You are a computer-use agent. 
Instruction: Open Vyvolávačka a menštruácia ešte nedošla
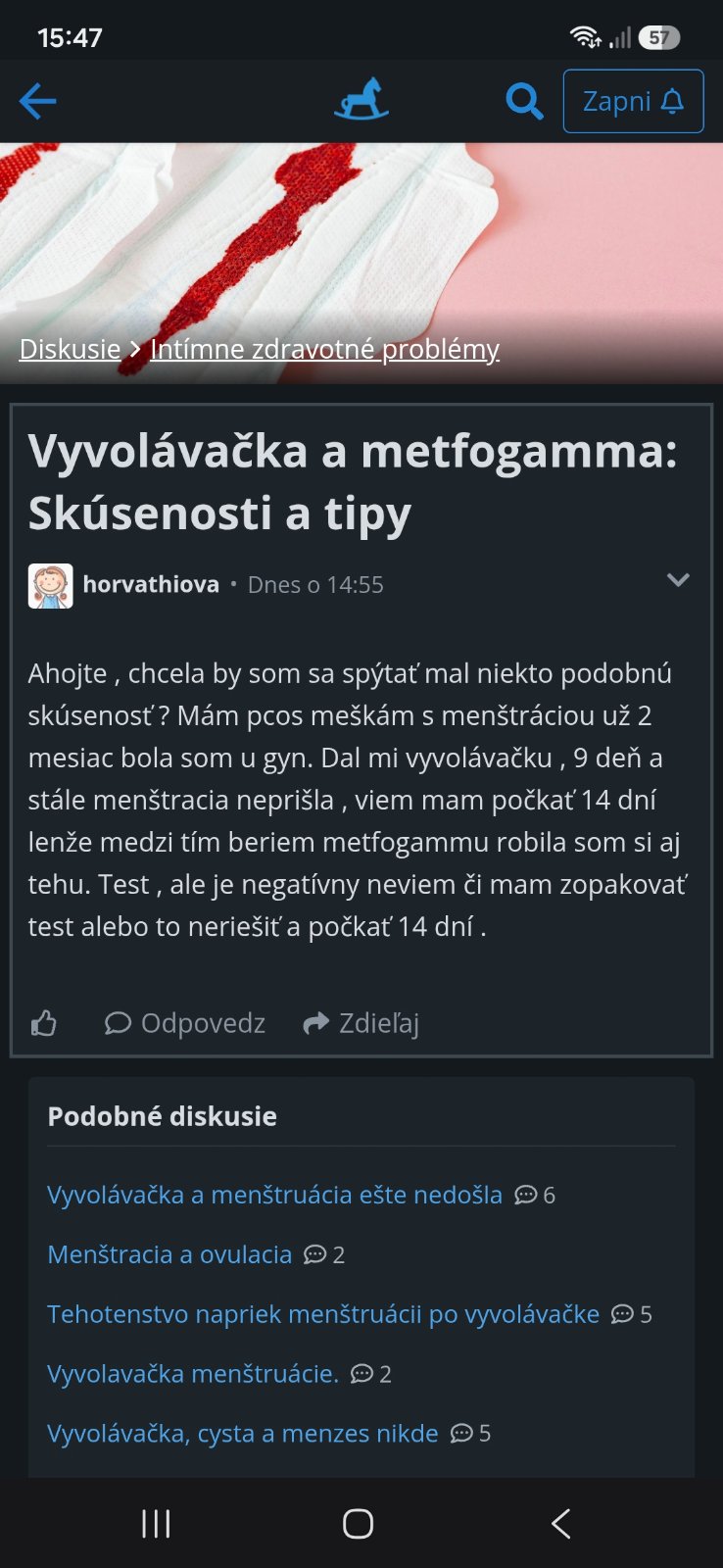pos(274,1195)
